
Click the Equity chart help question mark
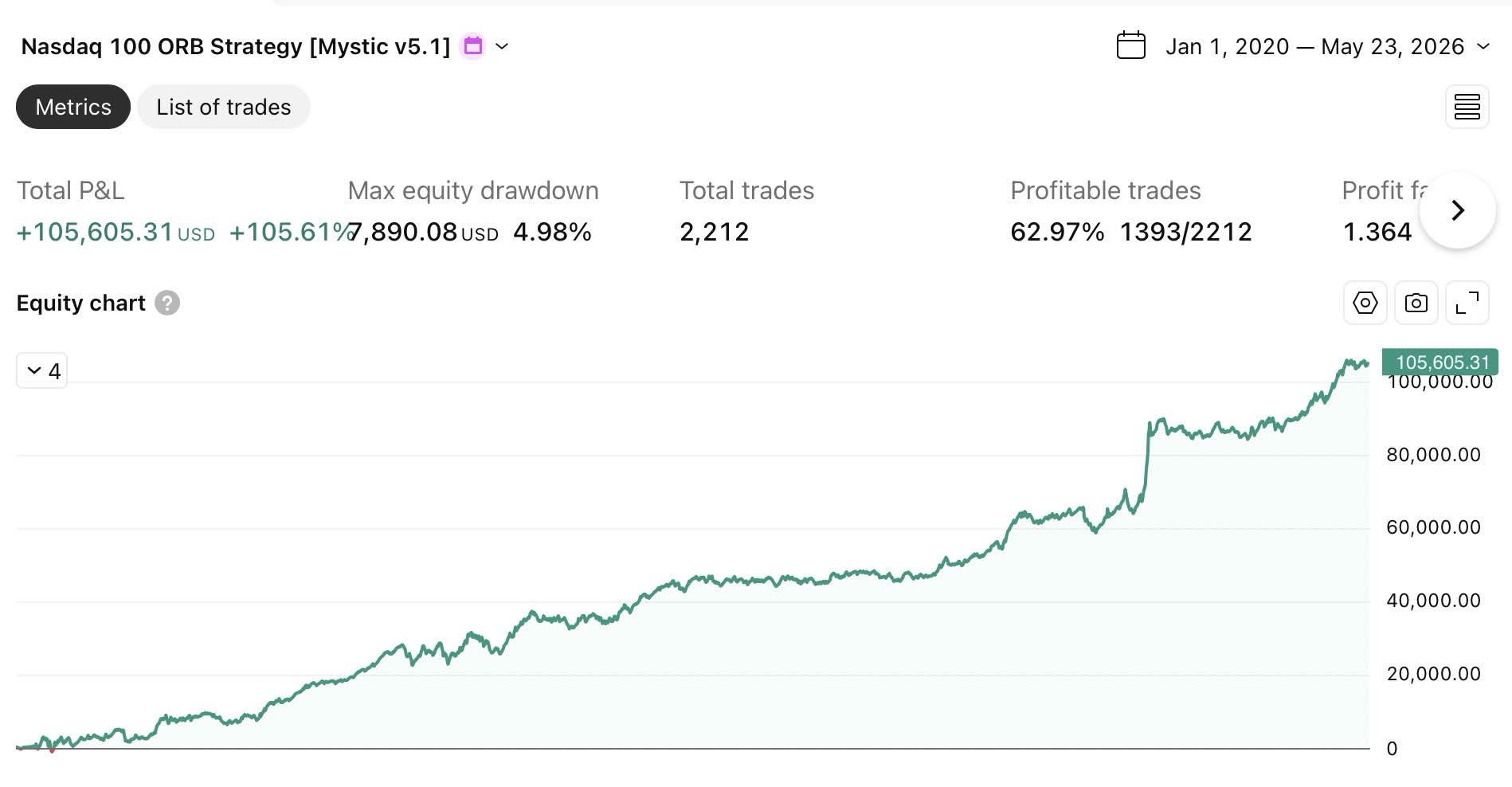(167, 303)
